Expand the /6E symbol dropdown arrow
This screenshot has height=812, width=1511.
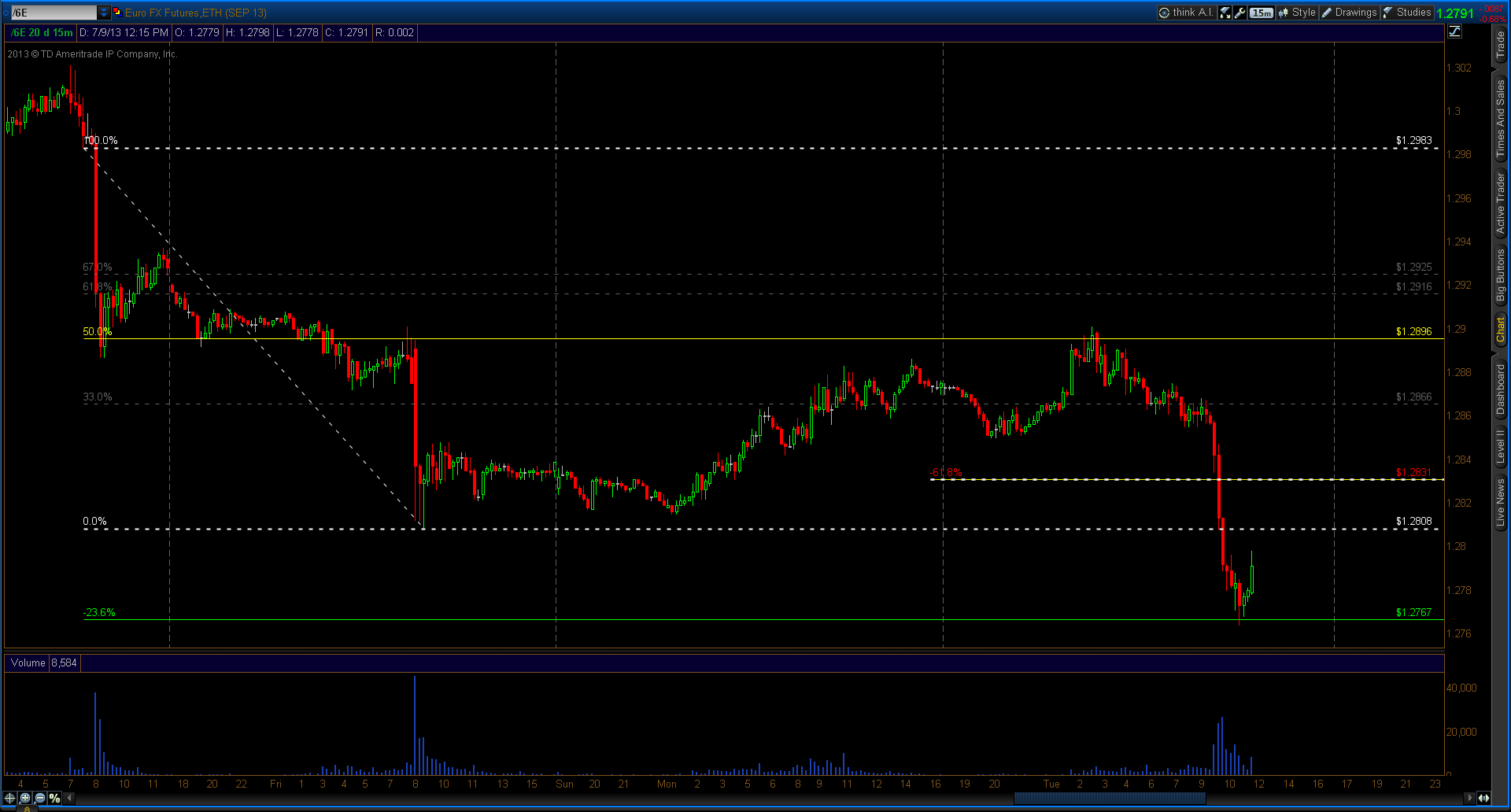[x=104, y=13]
